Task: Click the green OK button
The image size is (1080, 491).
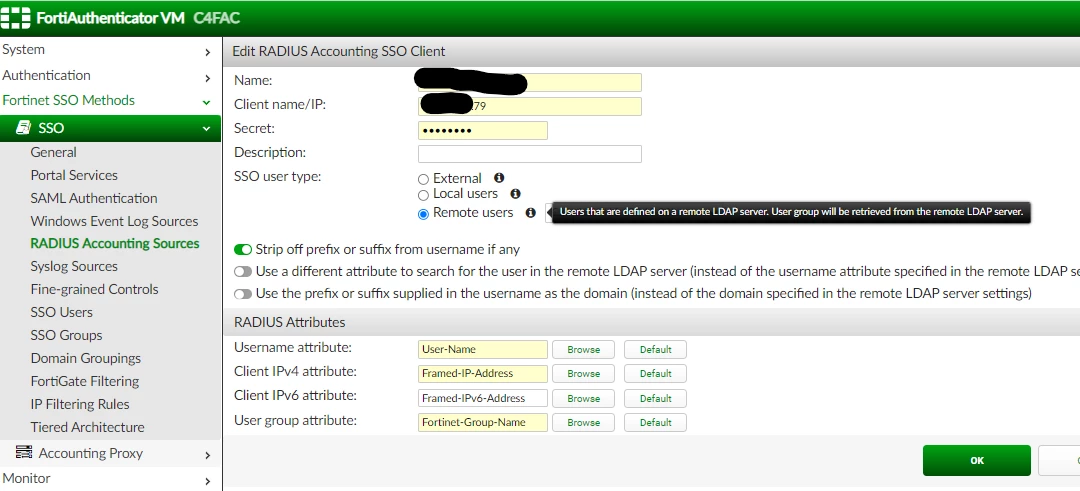Action: click(x=977, y=460)
